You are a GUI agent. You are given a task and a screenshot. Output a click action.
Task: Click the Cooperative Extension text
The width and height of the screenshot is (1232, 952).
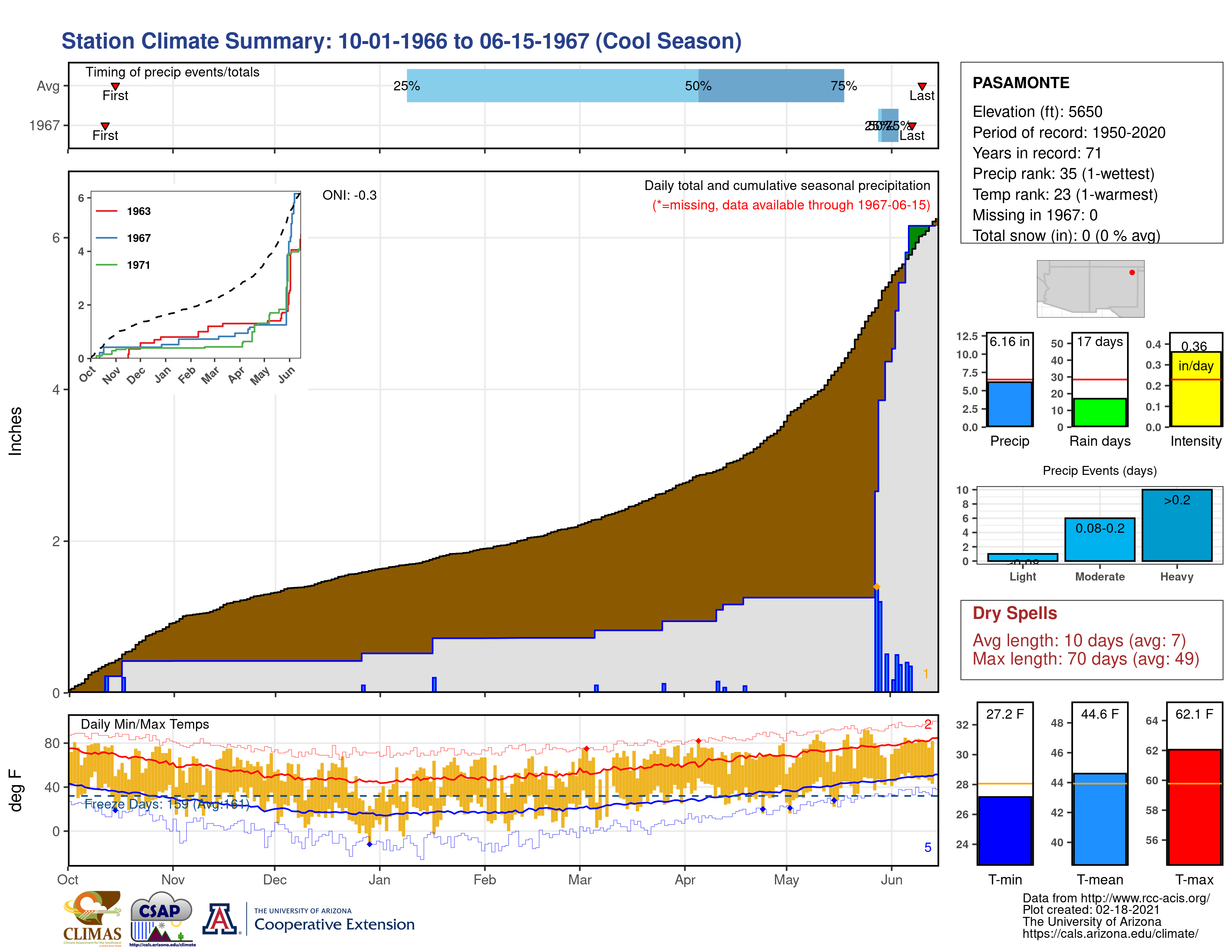tap(334, 924)
